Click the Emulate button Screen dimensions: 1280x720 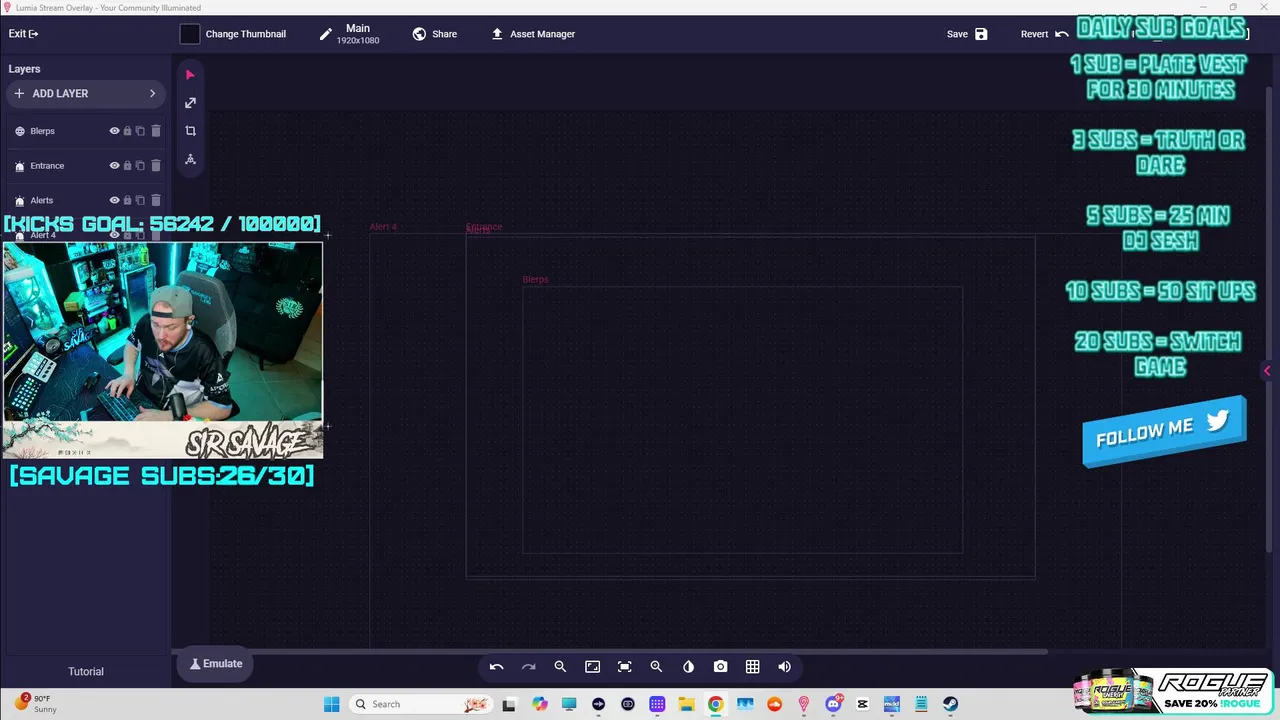215,664
